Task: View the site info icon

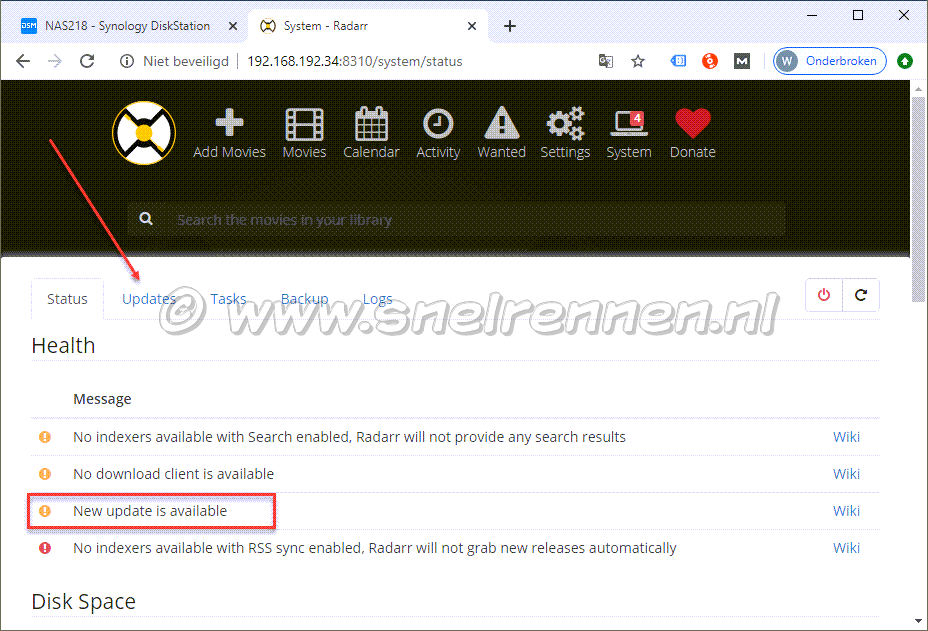Action: tap(127, 61)
